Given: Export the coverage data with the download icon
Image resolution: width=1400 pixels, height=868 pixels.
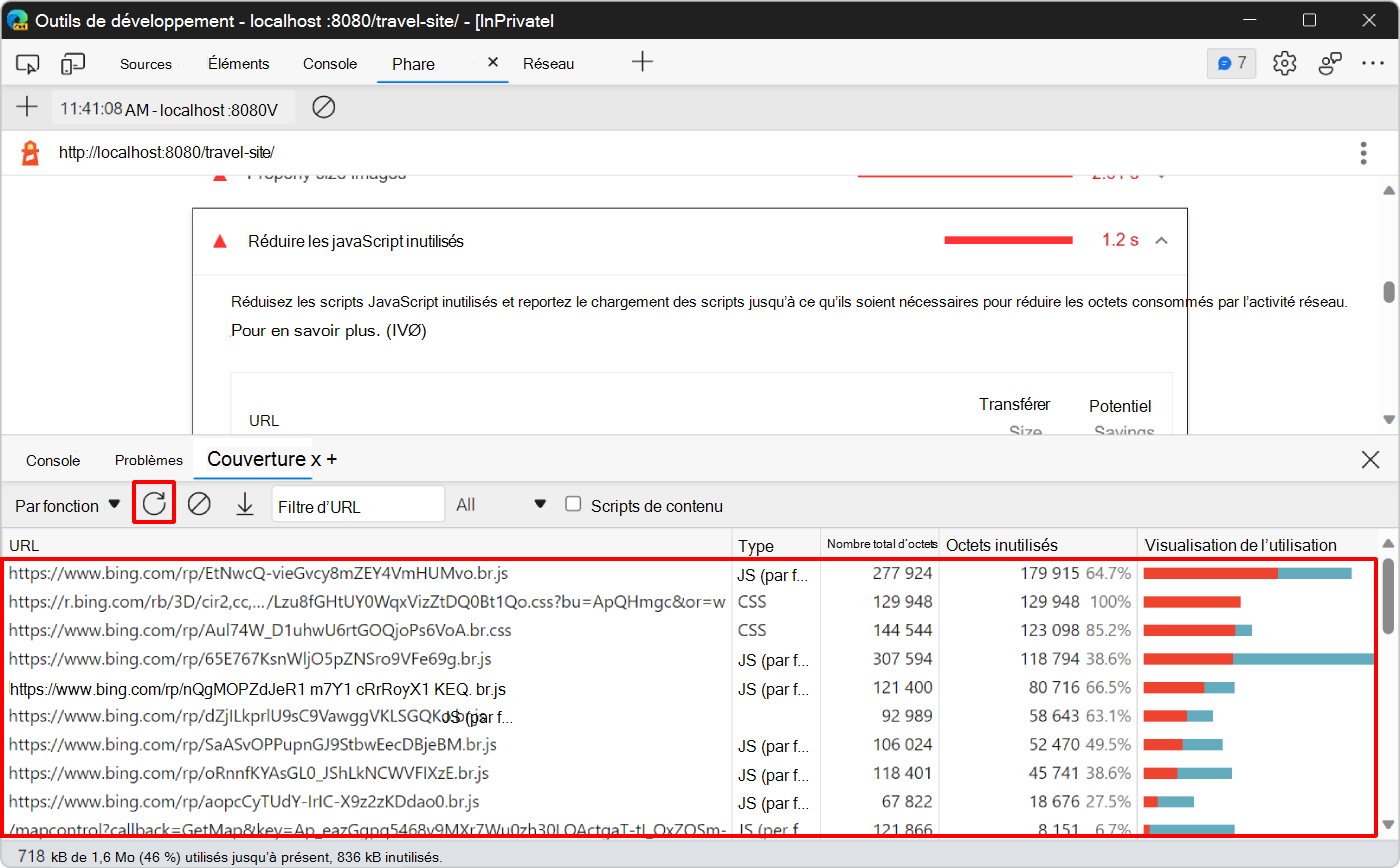Looking at the screenshot, I should pos(245,503).
